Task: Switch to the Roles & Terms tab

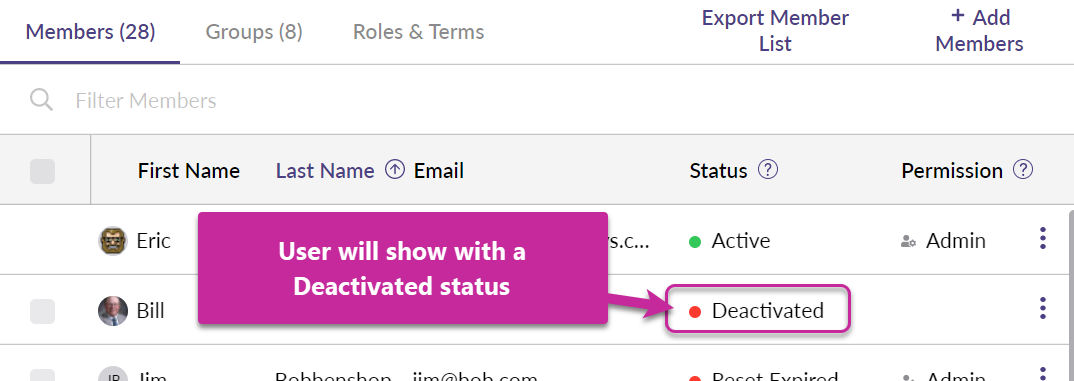Action: coord(419,32)
